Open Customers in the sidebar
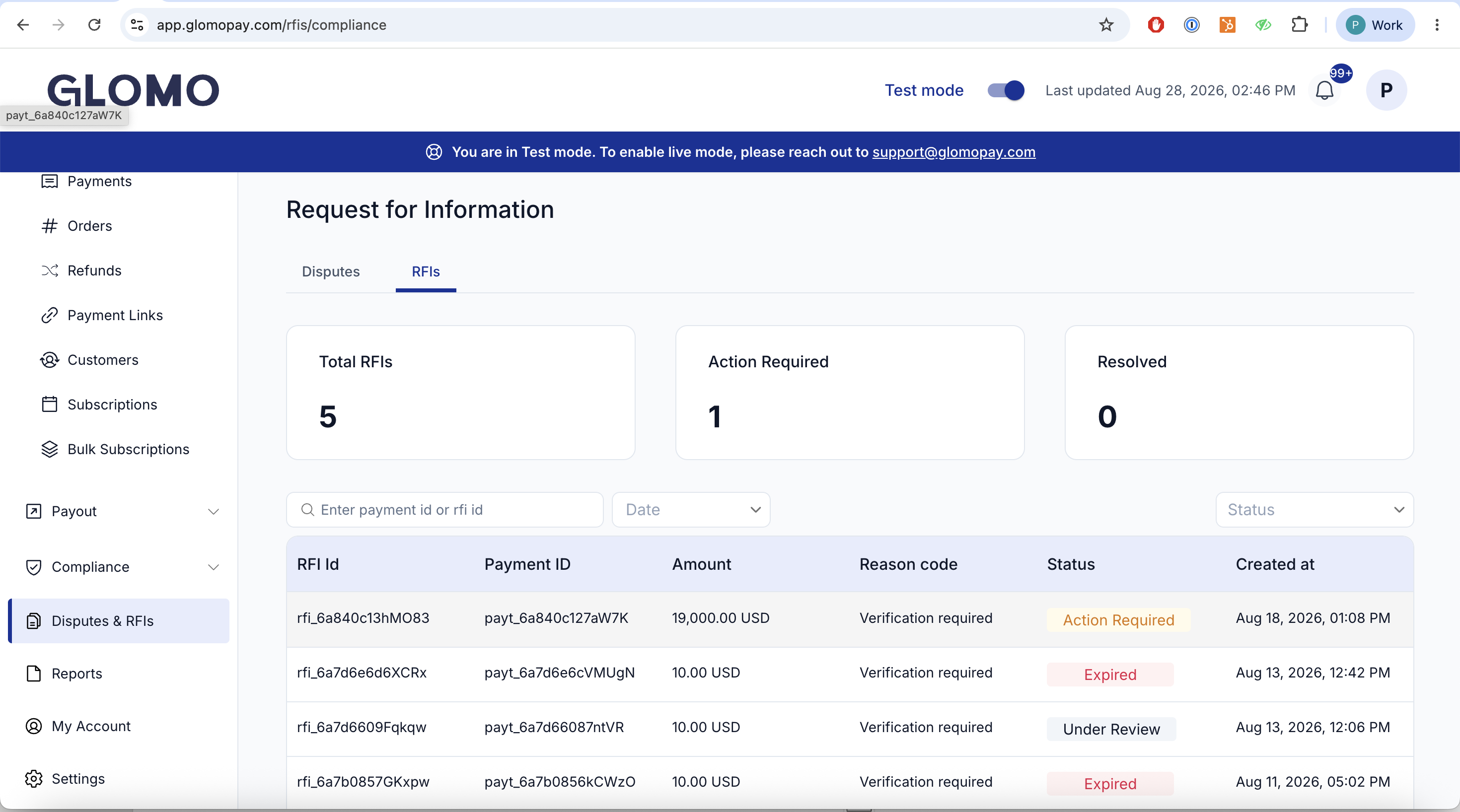 pos(103,360)
